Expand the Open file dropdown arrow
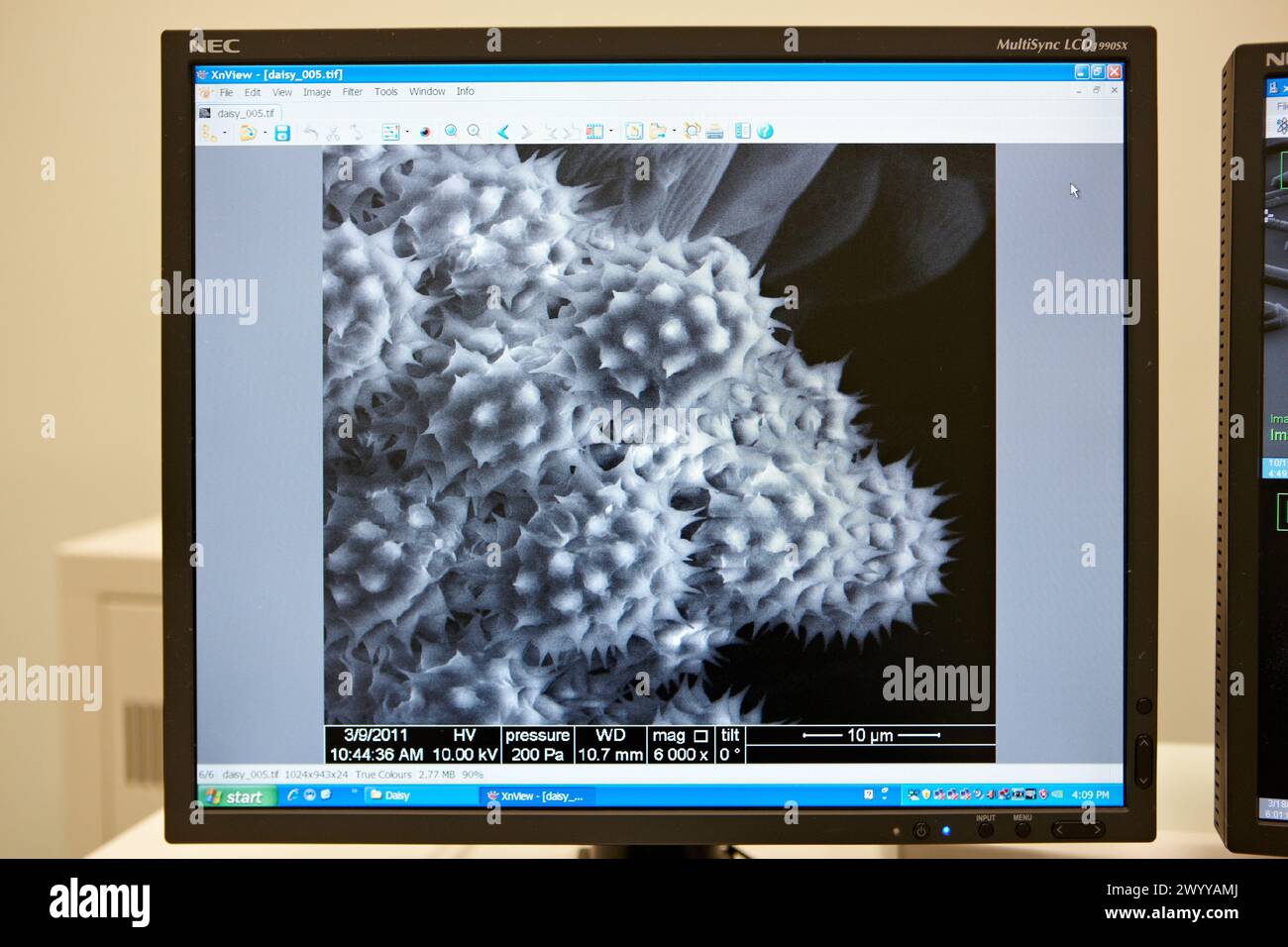This screenshot has width=1288, height=947. [264, 132]
